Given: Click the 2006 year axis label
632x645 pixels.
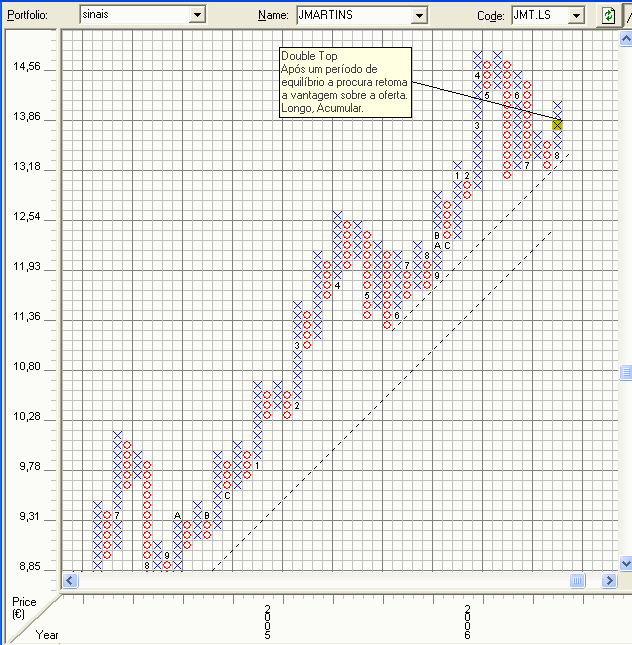Looking at the screenshot, I should [467, 622].
